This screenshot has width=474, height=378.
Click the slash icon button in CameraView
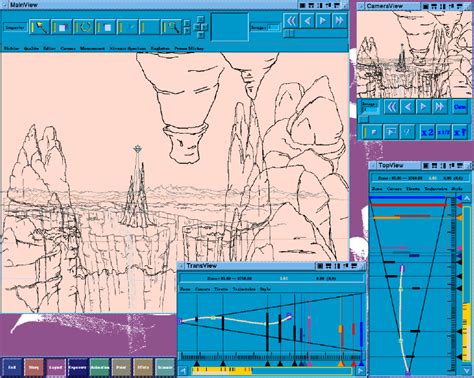(x=407, y=132)
